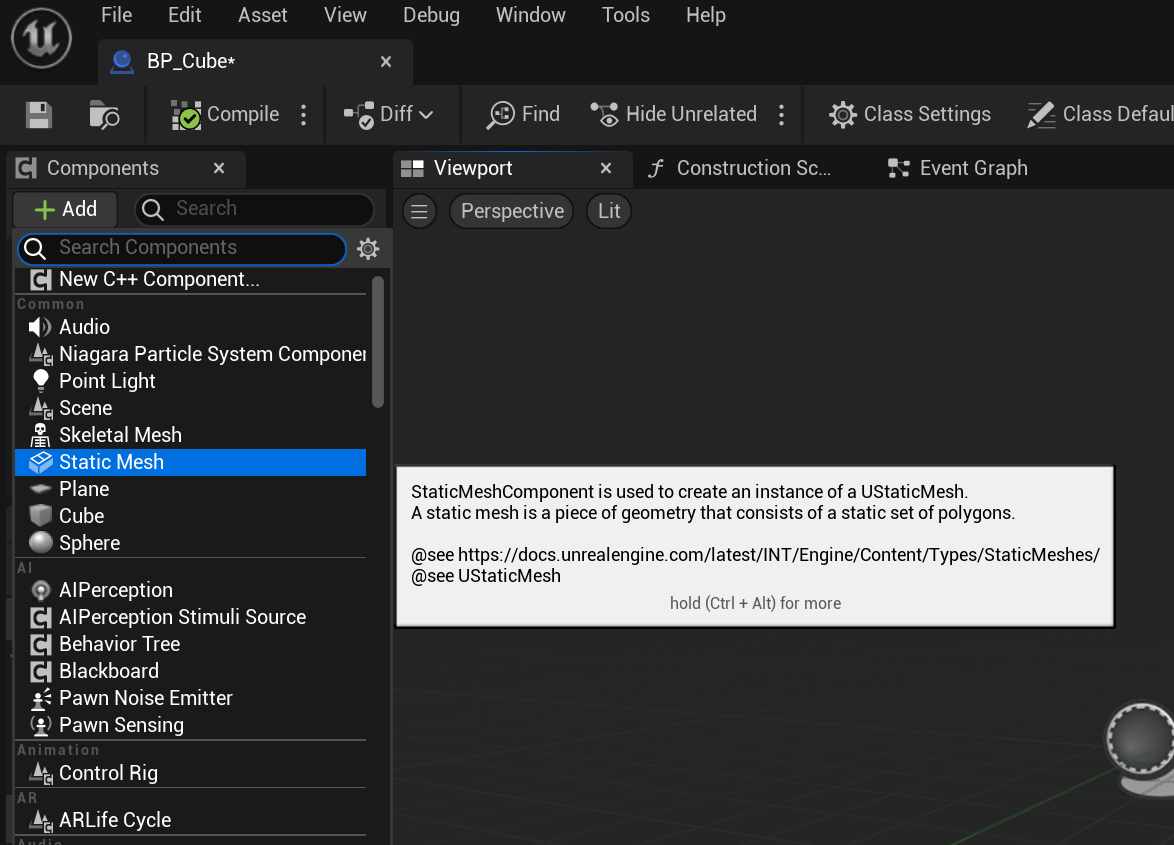The width and height of the screenshot is (1174, 845).
Task: Close the Components panel
Action: 219,168
